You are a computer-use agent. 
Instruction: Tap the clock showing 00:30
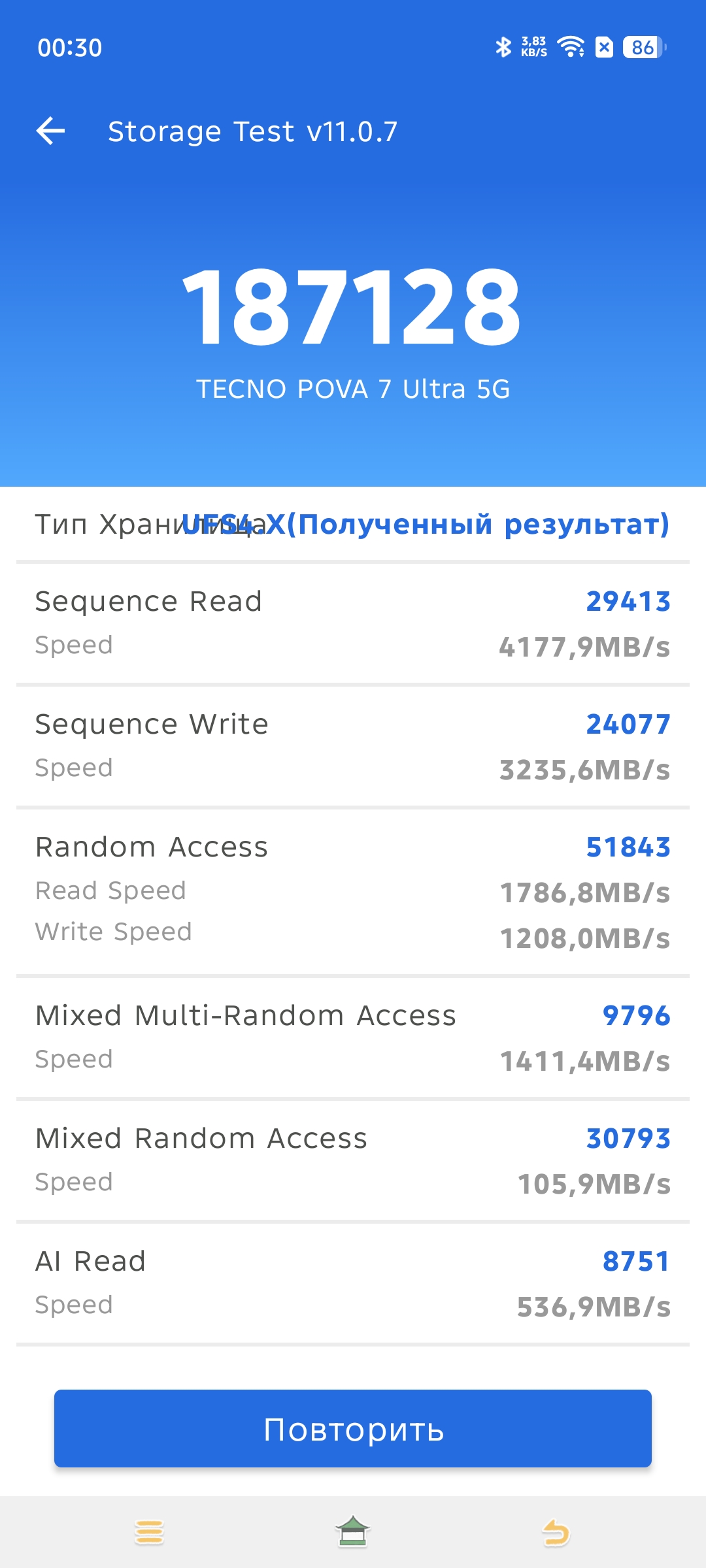[x=70, y=48]
